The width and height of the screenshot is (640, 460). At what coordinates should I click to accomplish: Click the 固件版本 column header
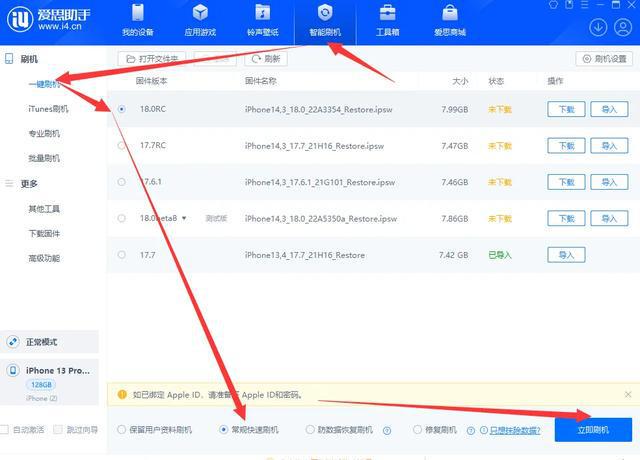(x=151, y=81)
